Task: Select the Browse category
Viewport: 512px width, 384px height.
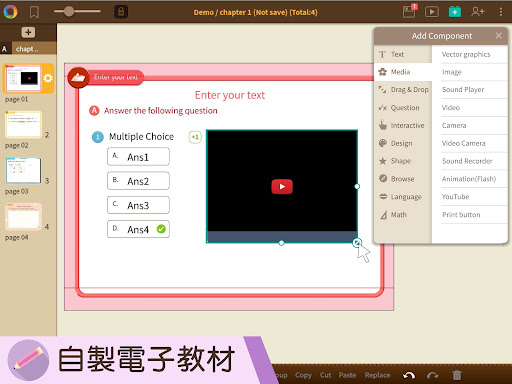Action: click(403, 179)
